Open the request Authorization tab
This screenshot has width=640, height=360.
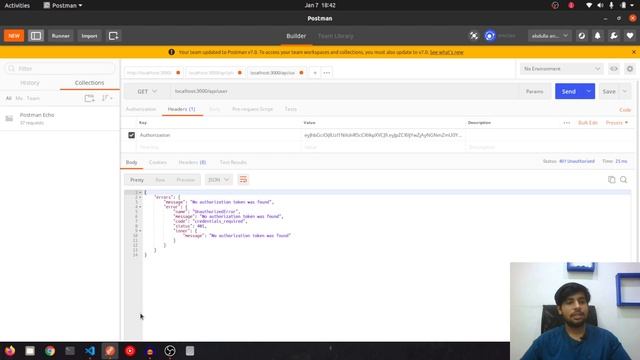point(141,109)
